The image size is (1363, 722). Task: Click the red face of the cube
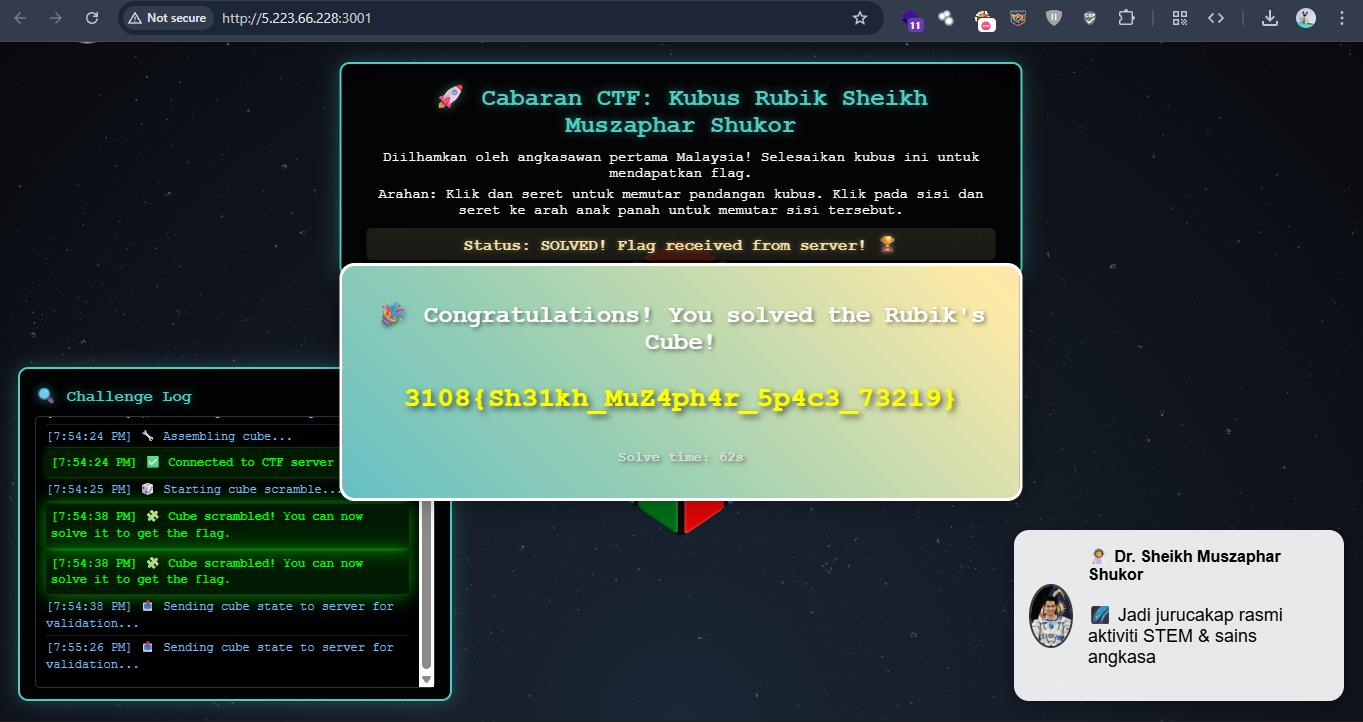click(x=704, y=514)
